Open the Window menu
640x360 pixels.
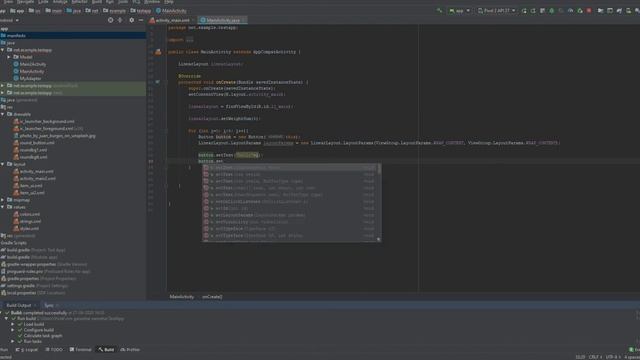tap(152, 2)
